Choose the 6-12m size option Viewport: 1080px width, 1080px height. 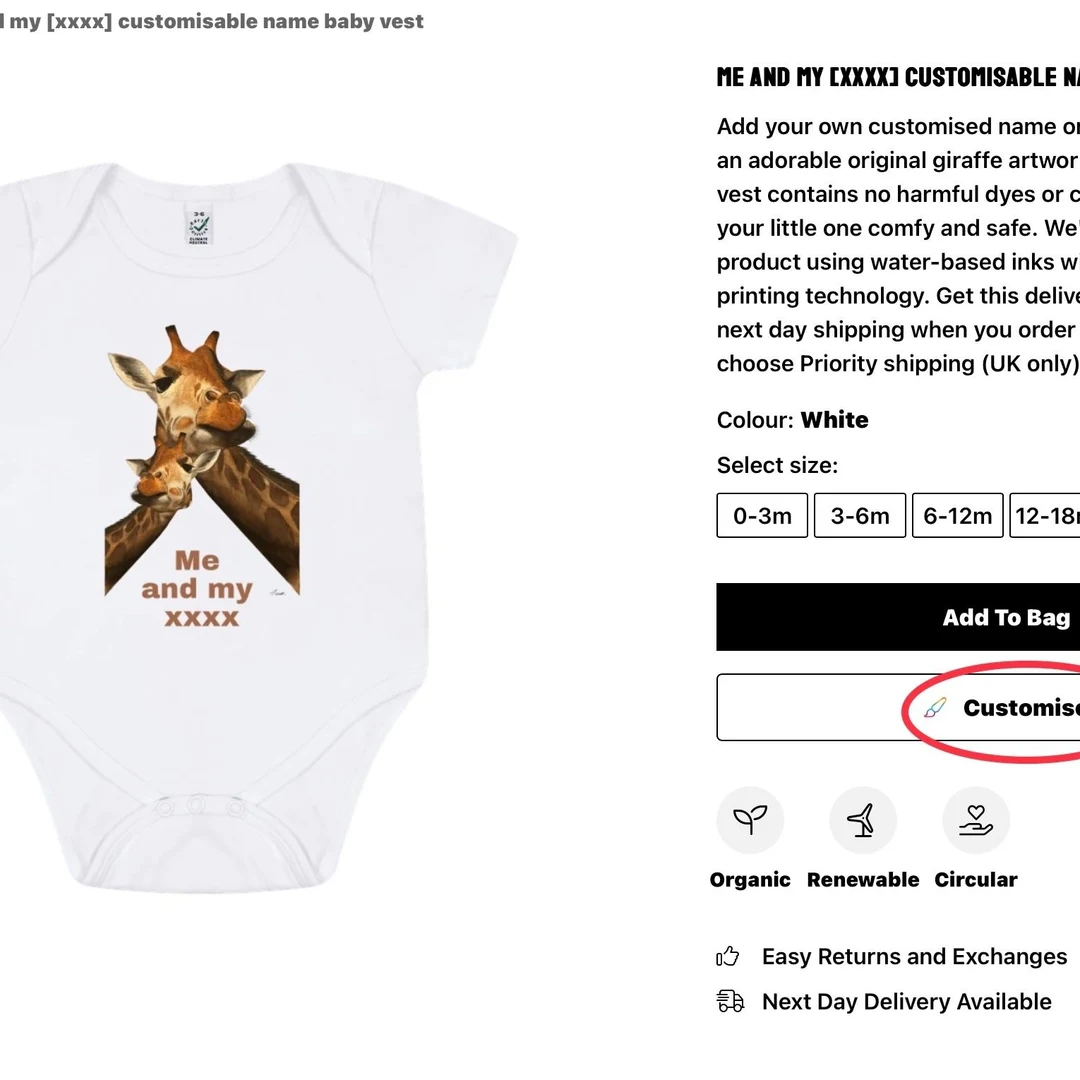[x=957, y=515]
